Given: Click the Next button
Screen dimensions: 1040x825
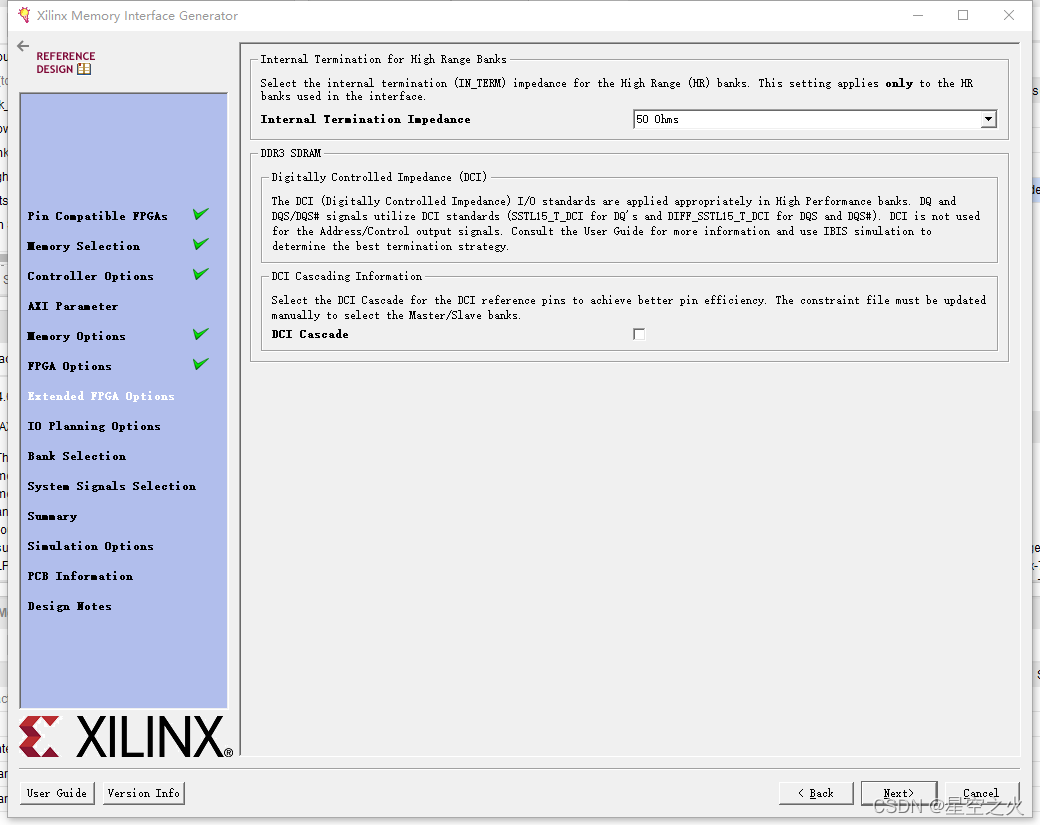Looking at the screenshot, I should (899, 793).
